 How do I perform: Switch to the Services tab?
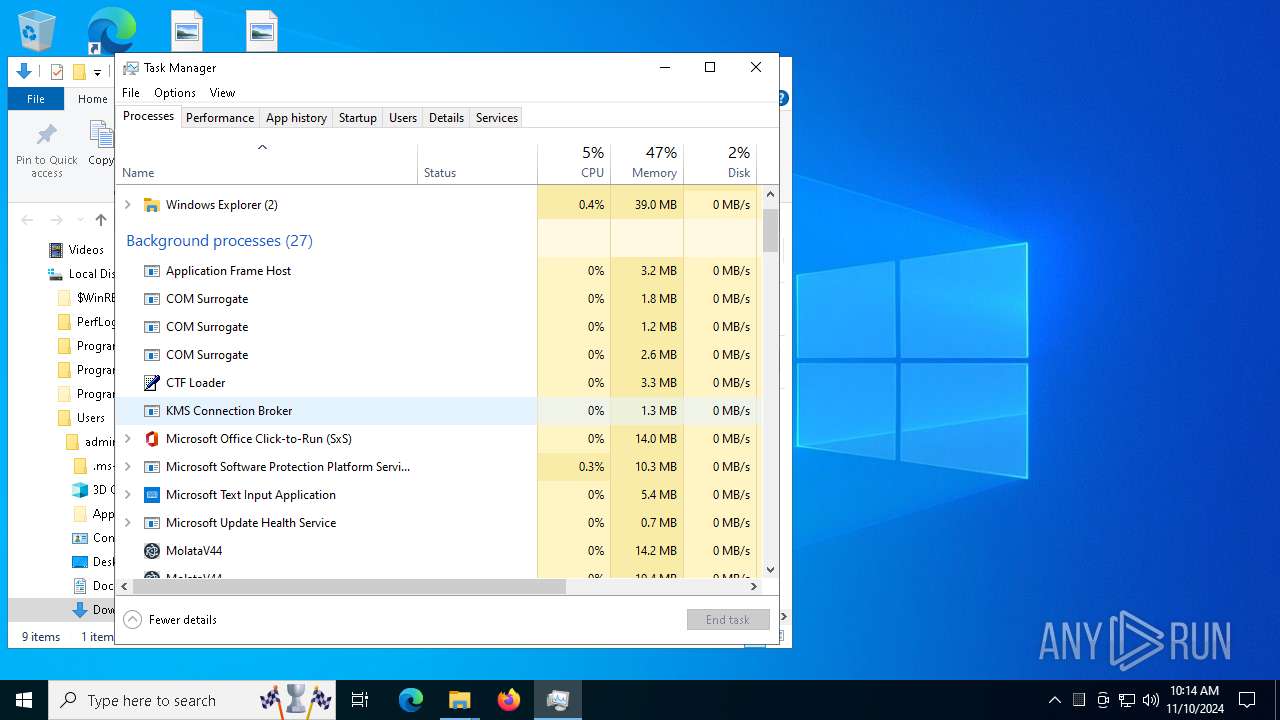(x=497, y=118)
